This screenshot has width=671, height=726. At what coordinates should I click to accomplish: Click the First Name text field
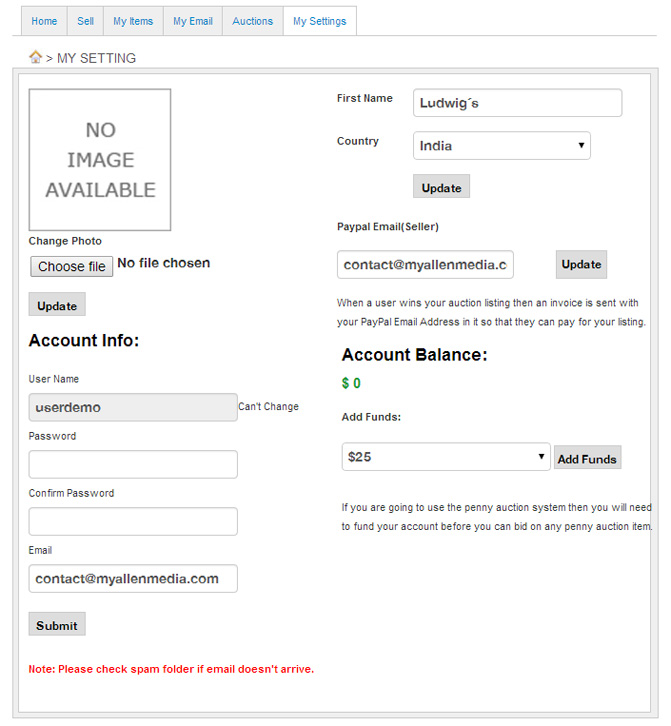click(x=517, y=103)
